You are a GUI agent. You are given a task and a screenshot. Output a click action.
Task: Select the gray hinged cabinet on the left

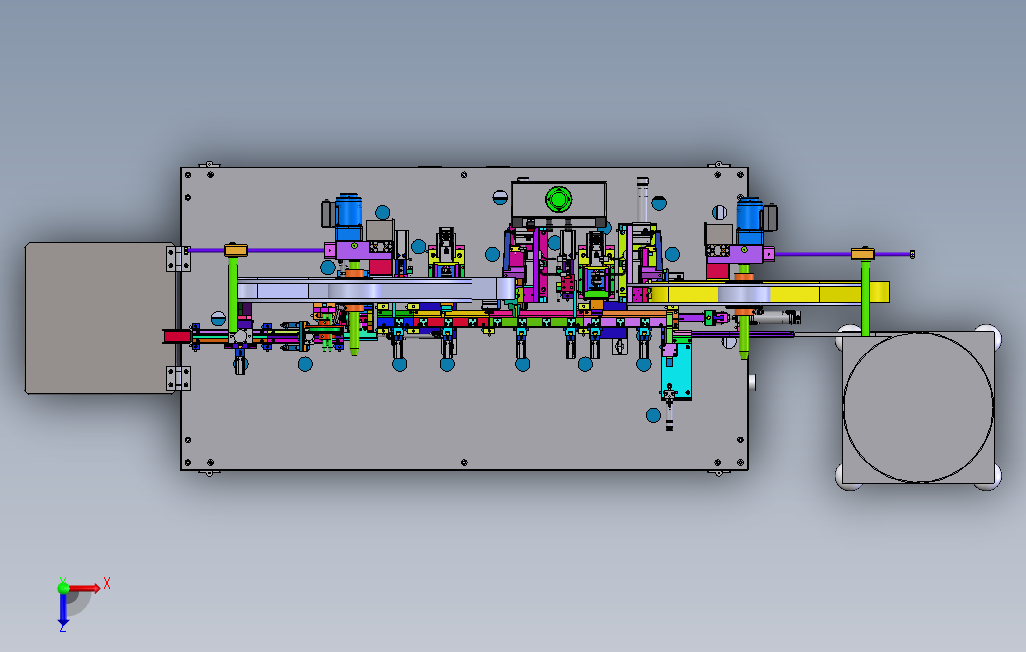[x=99, y=318]
